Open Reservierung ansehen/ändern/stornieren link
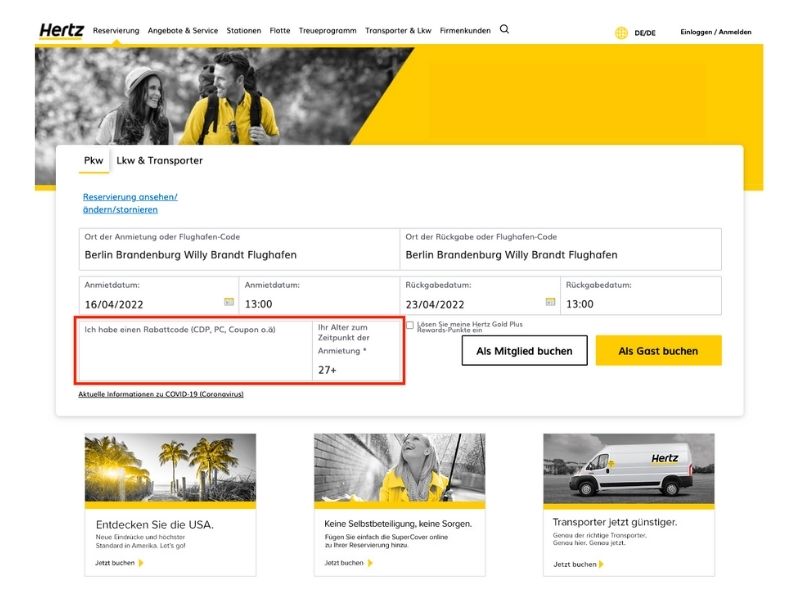The height and width of the screenshot is (600, 800). pyautogui.click(x=130, y=203)
